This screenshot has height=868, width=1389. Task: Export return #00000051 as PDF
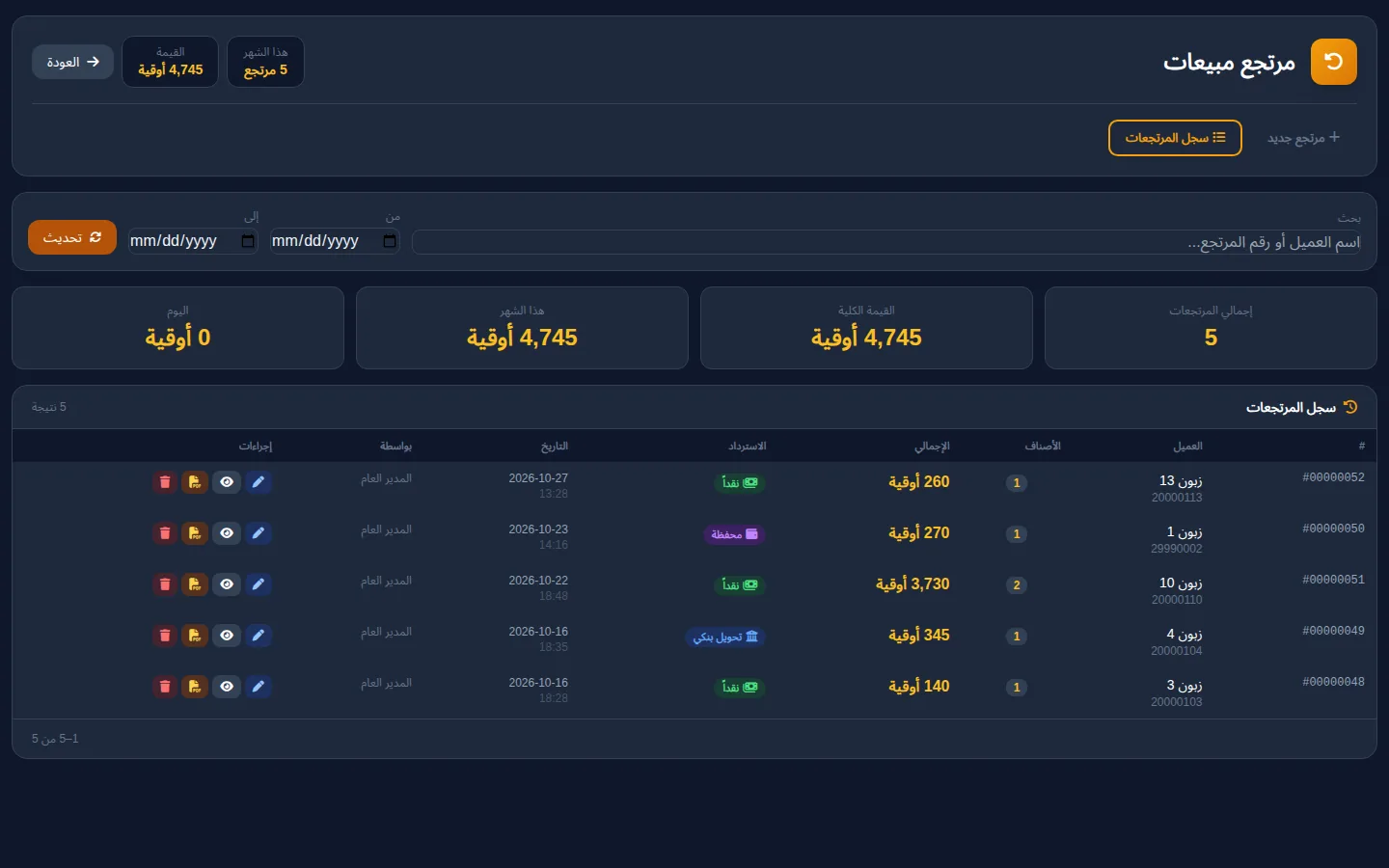pos(195,584)
